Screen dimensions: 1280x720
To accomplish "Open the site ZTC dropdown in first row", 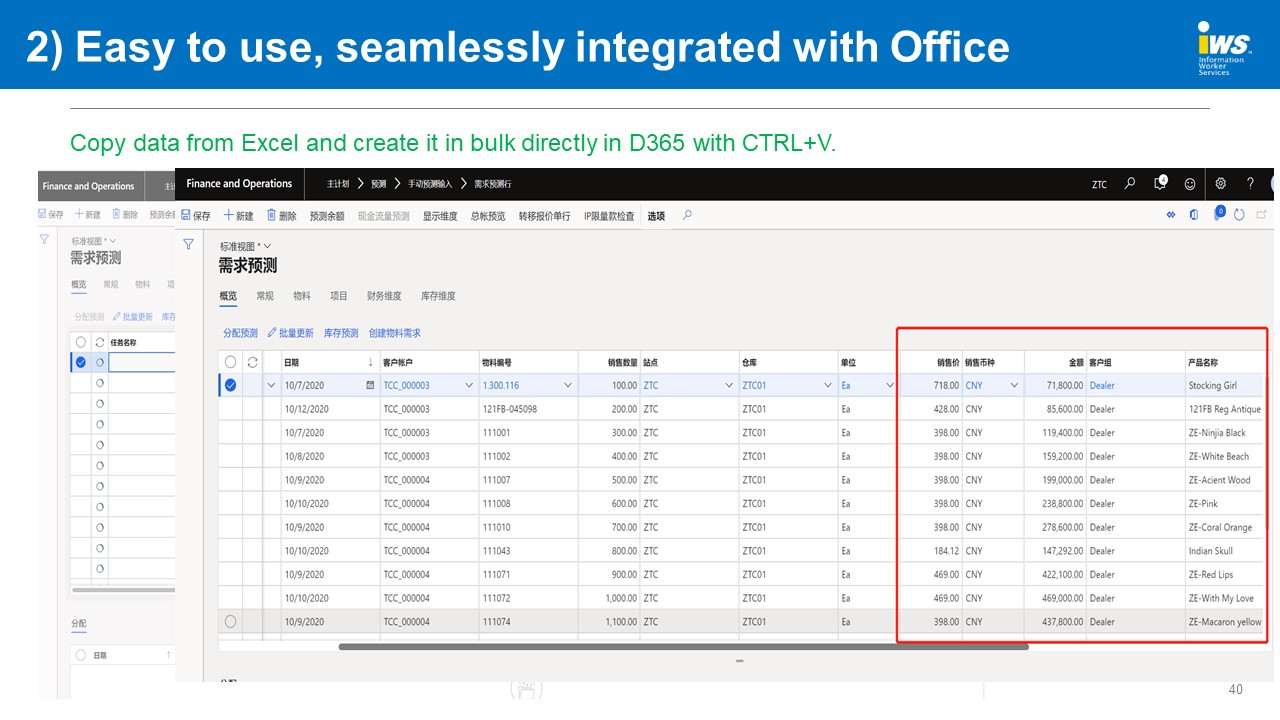I will click(x=729, y=385).
